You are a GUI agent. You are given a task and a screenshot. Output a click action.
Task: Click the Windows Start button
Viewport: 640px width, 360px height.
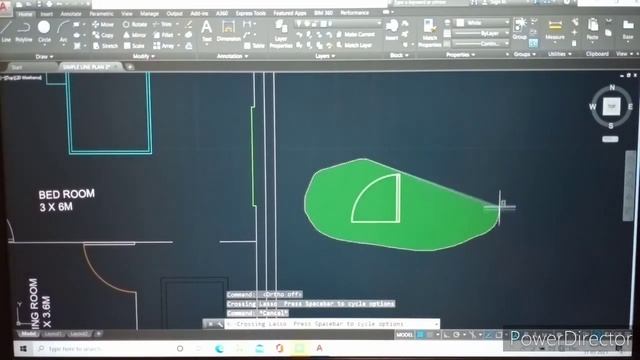[x=23, y=349]
